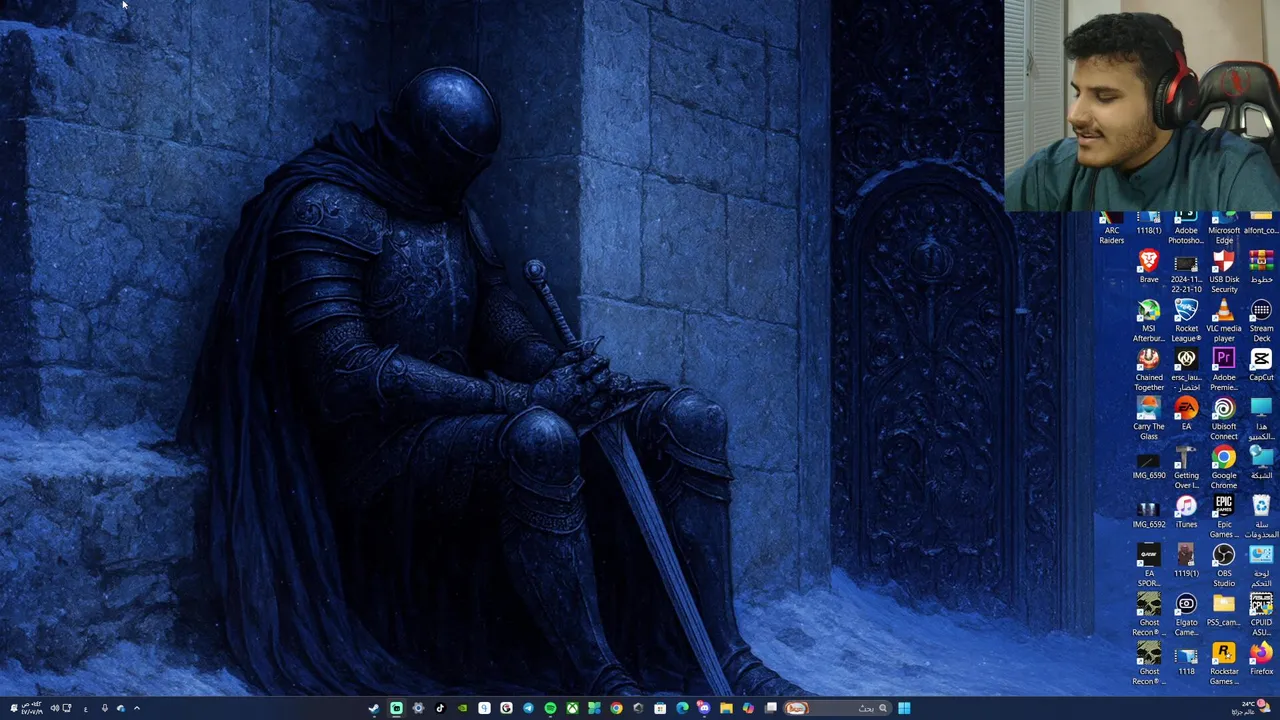The width and height of the screenshot is (1280, 720).
Task: Select the WinRAR archive named خطوط
Action: 1261,267
